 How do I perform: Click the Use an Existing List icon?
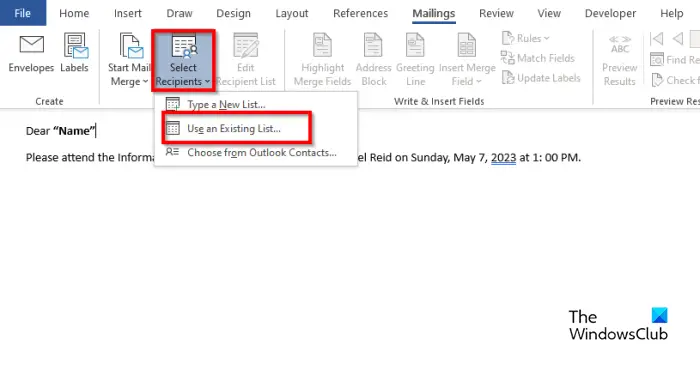172,129
